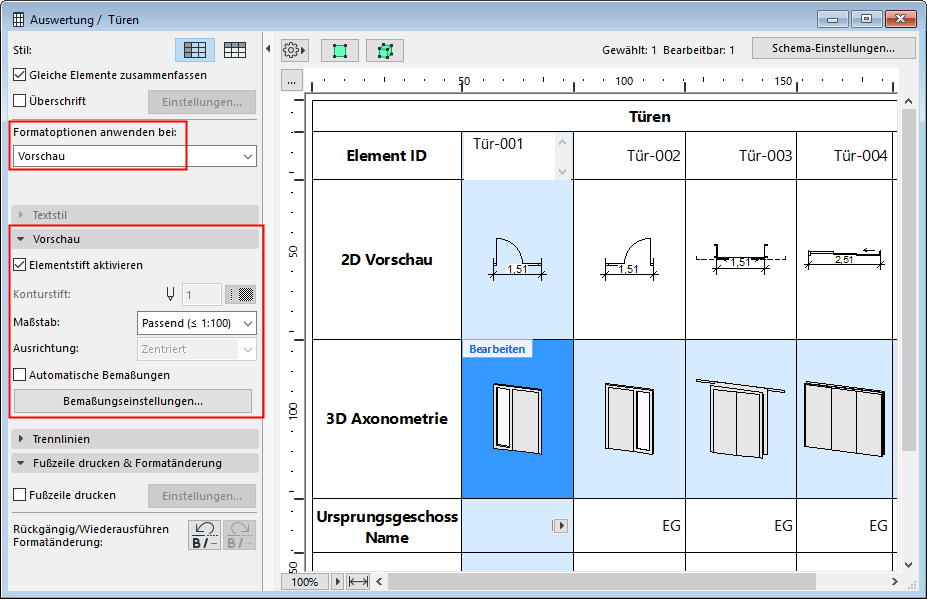Click the Tür-003 ID cell
Viewport: 927px width, 599px height.
point(741,156)
